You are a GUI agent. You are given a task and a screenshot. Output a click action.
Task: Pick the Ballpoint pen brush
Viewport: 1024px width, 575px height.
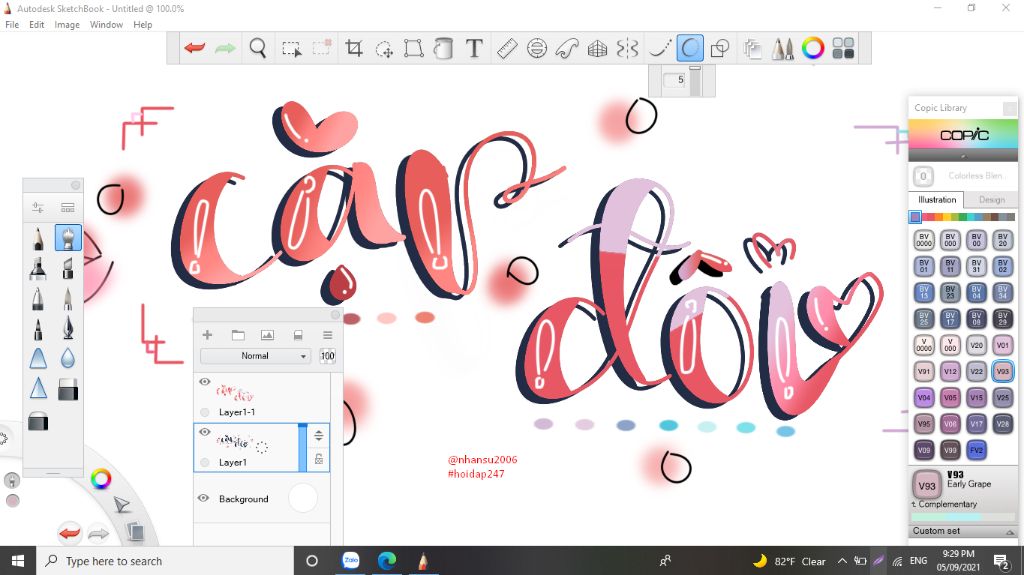tap(38, 298)
